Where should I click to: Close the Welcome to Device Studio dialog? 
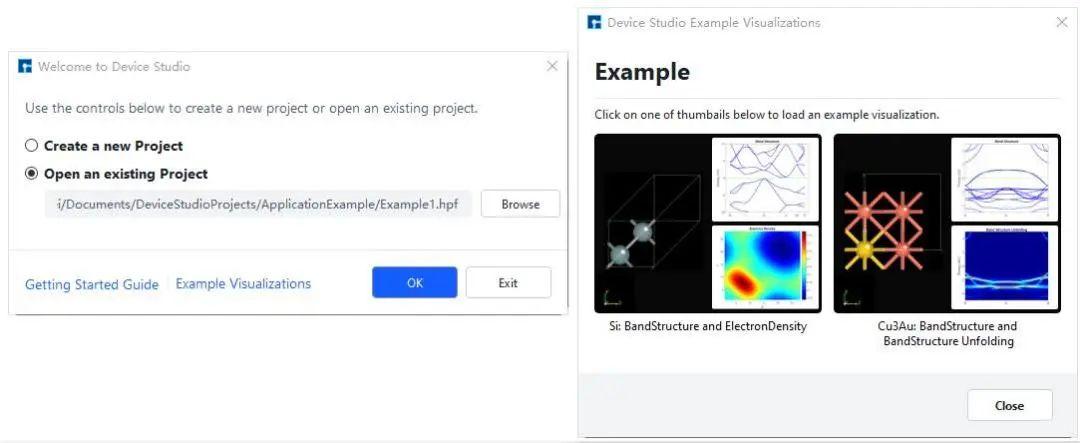click(x=552, y=66)
